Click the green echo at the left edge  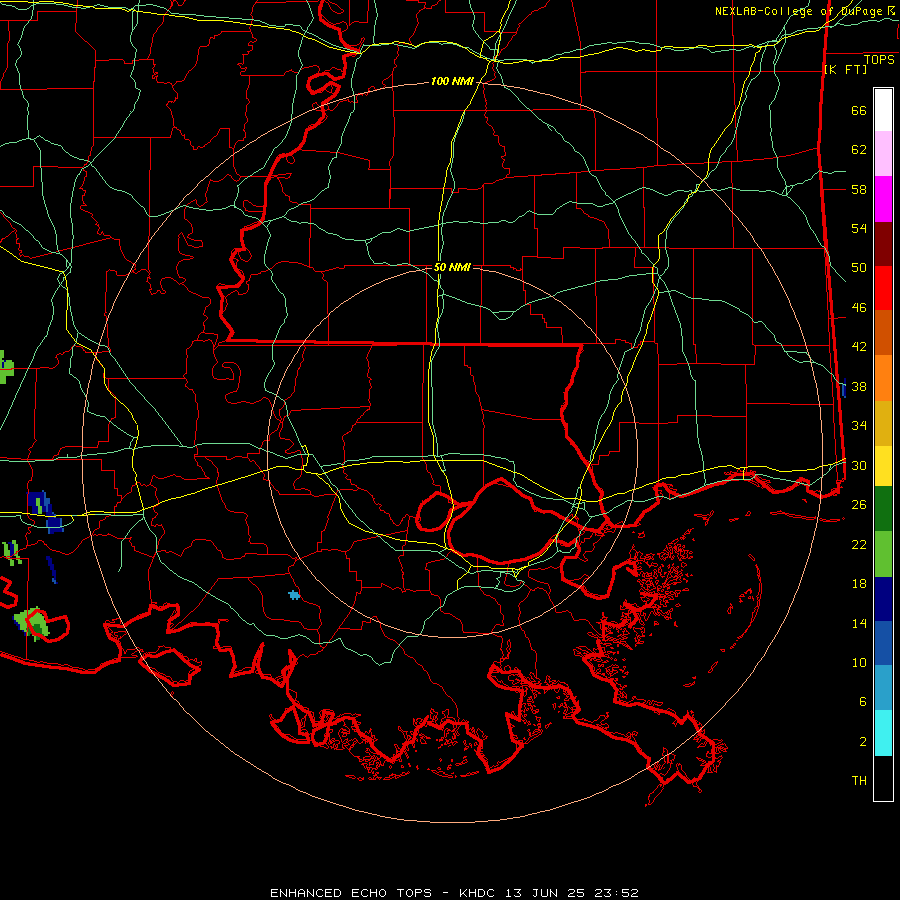click(5, 367)
